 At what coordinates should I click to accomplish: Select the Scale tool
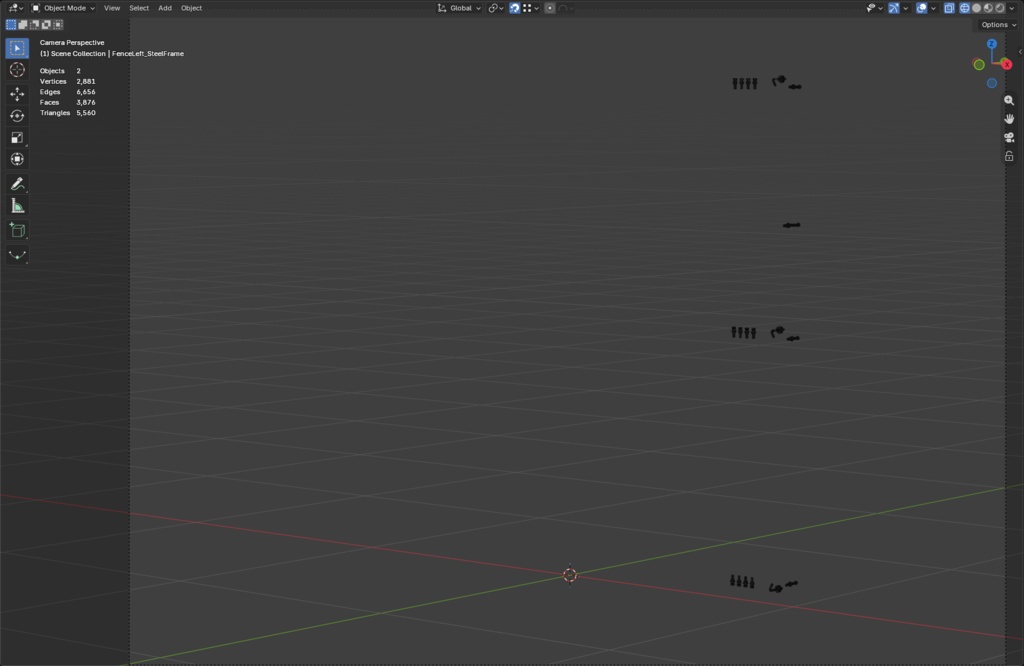click(x=17, y=138)
